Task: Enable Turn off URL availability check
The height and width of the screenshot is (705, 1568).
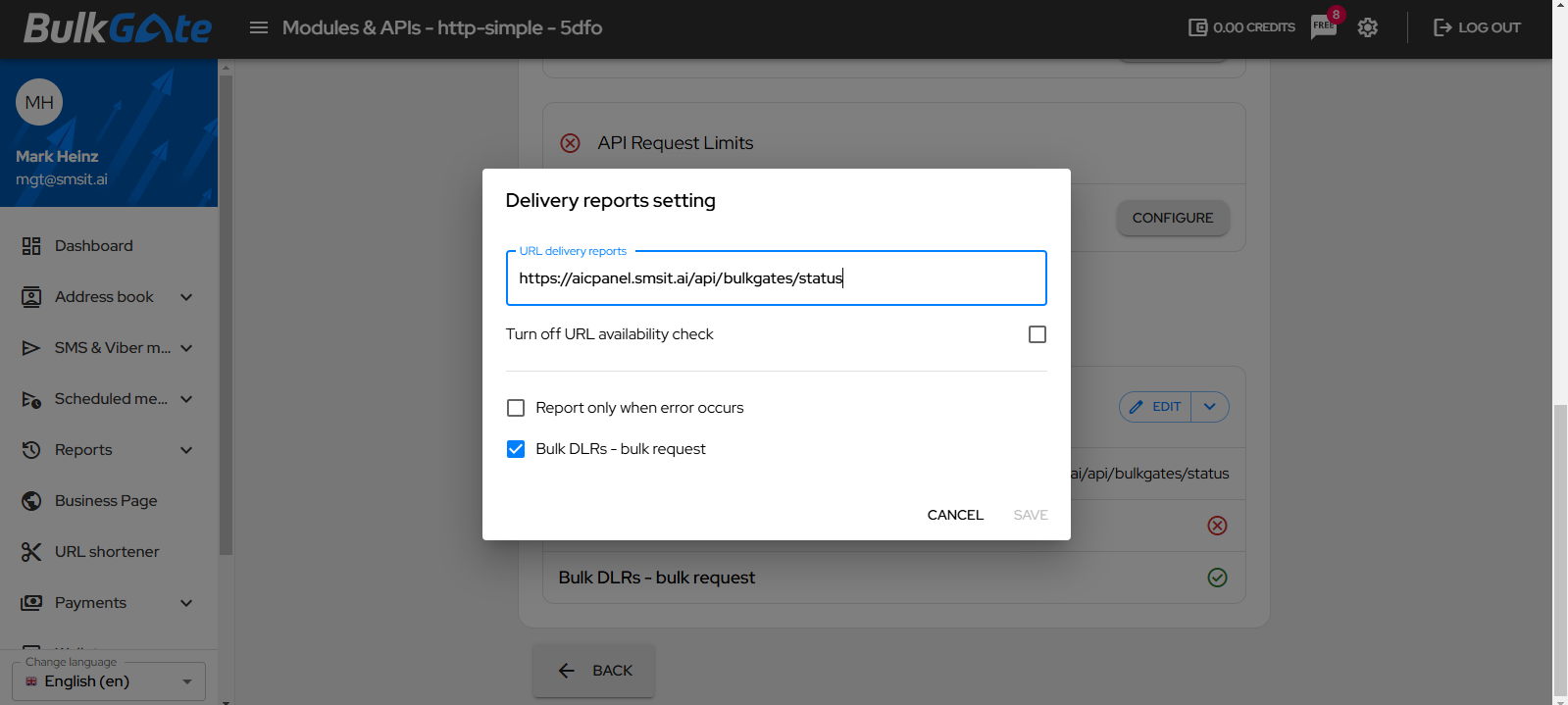Action: click(1037, 334)
